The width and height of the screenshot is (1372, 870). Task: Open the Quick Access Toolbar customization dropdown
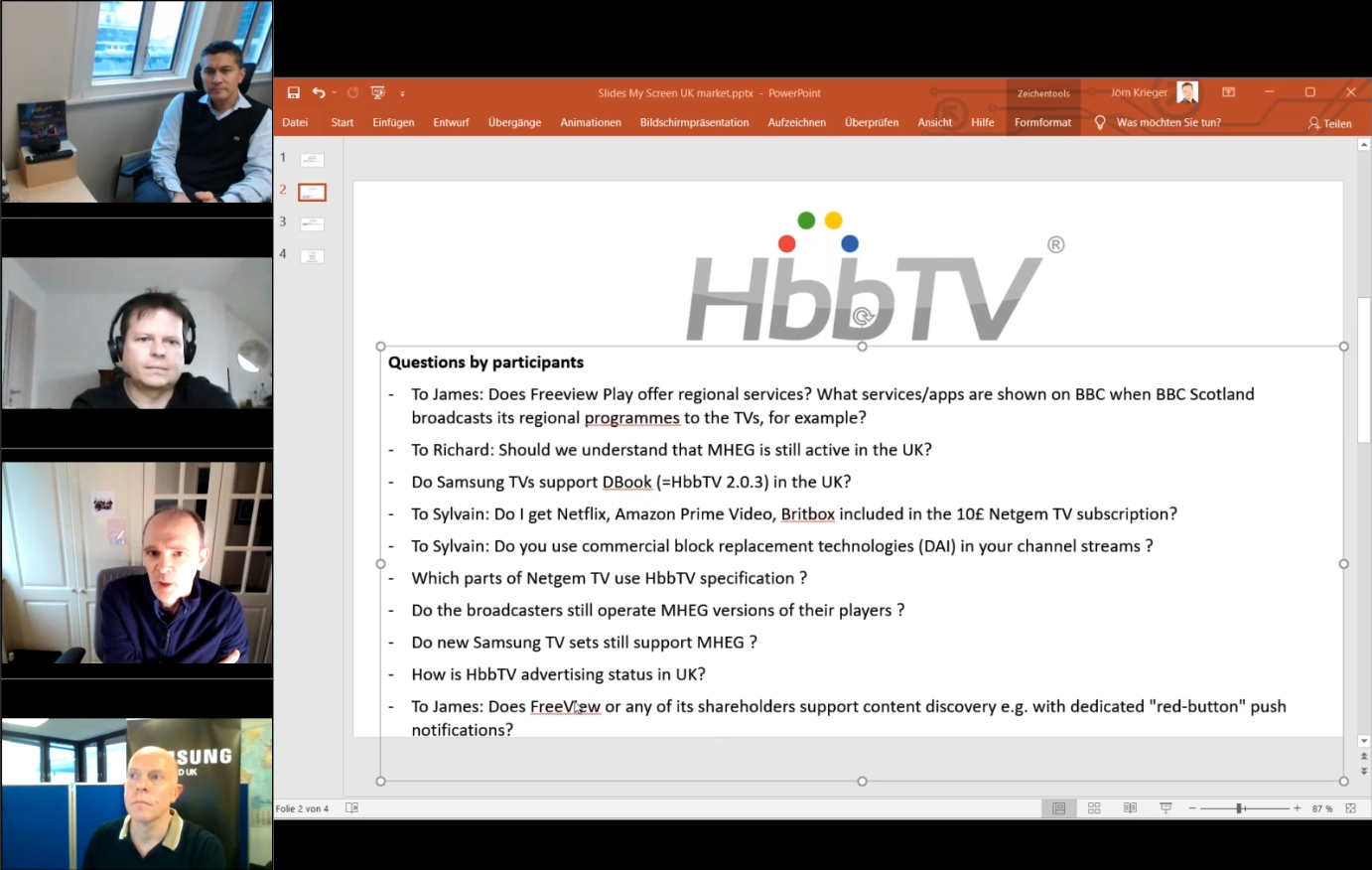(x=402, y=92)
